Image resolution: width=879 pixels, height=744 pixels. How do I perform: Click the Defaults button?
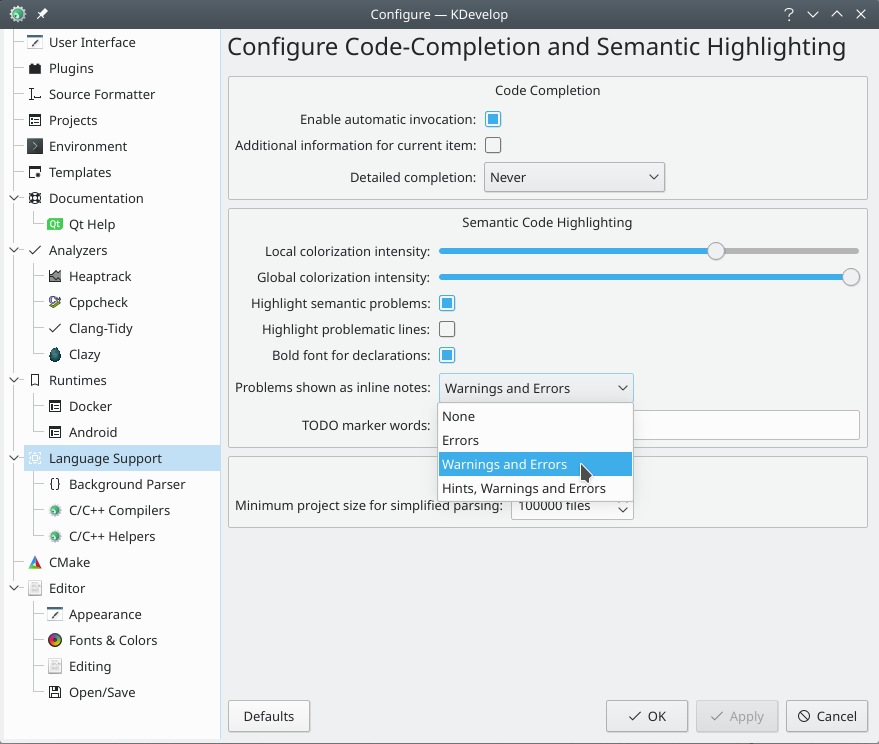(269, 716)
